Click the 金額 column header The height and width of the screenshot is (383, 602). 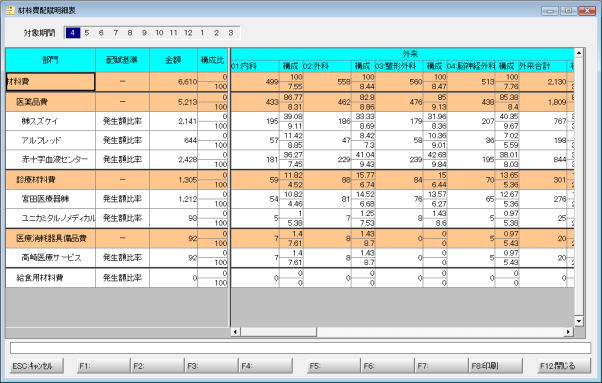tap(174, 60)
